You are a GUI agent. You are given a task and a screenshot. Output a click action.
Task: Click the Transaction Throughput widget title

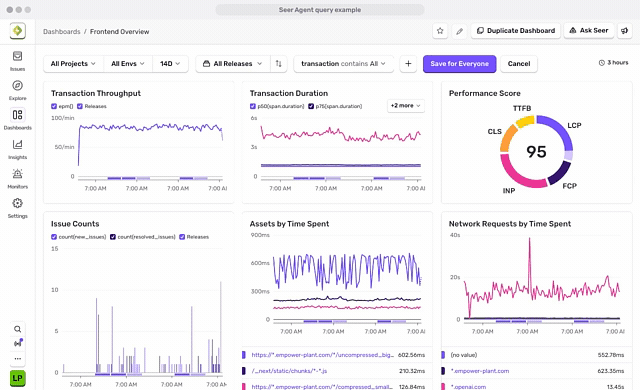pos(96,93)
